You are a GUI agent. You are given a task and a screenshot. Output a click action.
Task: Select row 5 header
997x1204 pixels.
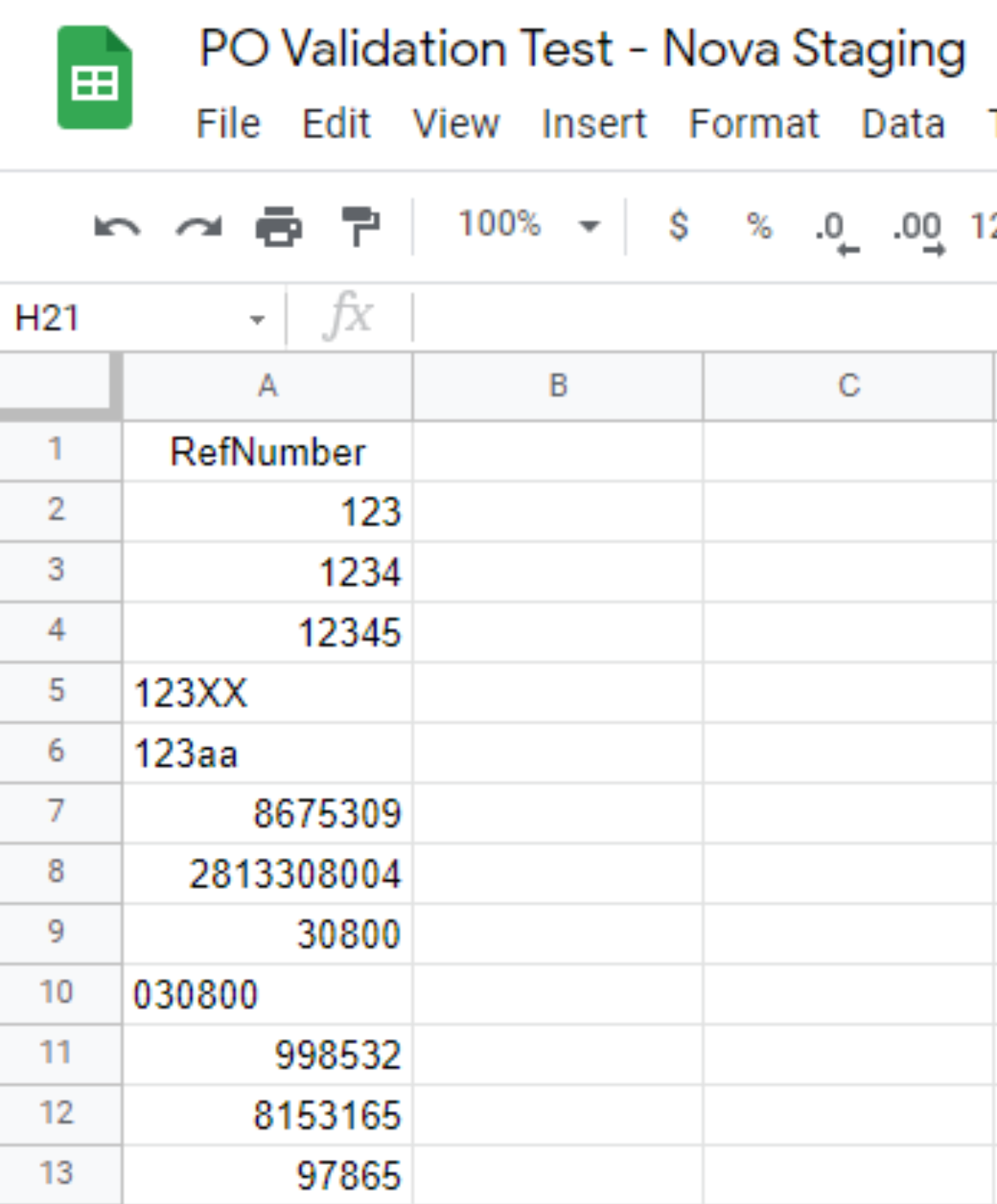(x=57, y=691)
